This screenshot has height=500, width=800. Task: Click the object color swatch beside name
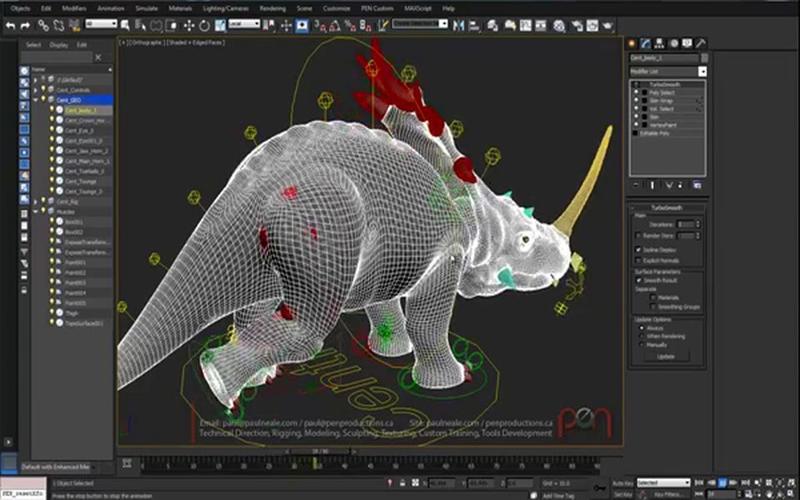coord(705,58)
